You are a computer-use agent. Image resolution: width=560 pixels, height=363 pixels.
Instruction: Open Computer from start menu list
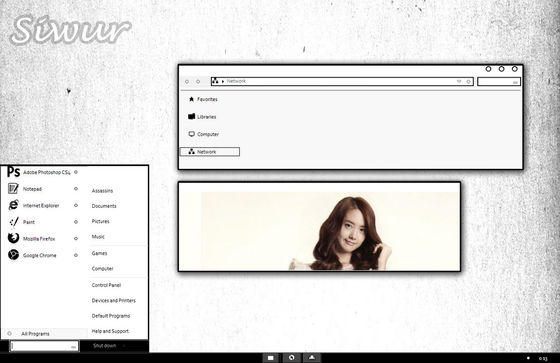tap(102, 269)
